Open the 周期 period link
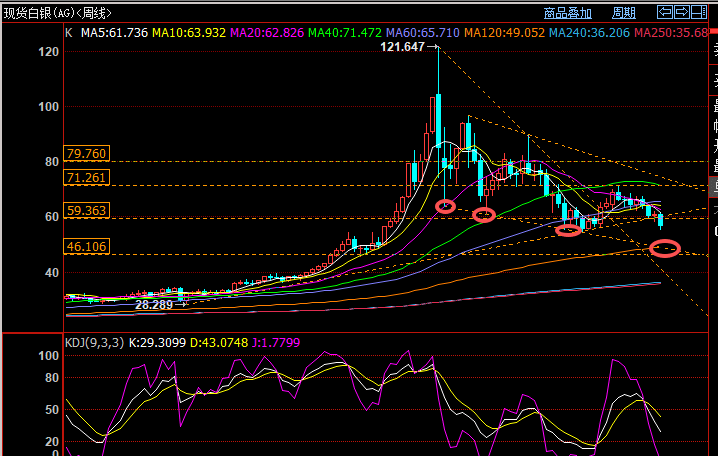Viewport: 718px width, 456px height. click(x=624, y=13)
